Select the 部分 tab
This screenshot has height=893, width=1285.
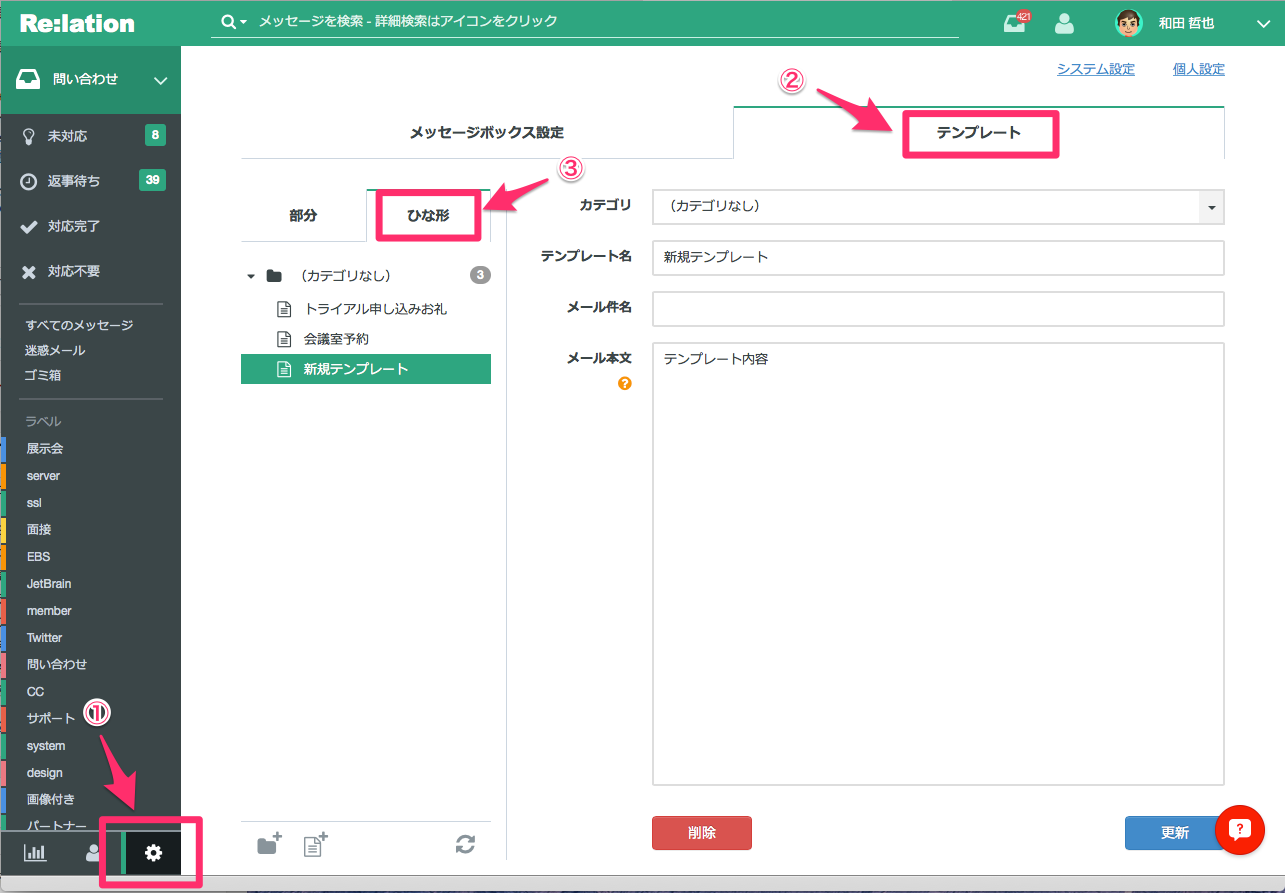coord(303,216)
